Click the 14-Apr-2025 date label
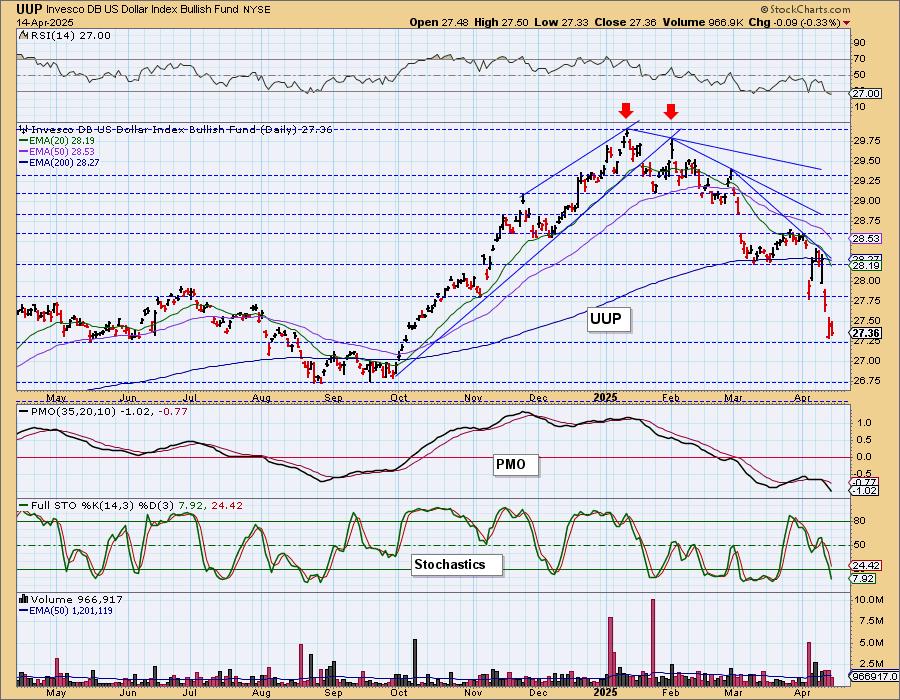This screenshot has height=700, width=900. (45, 23)
